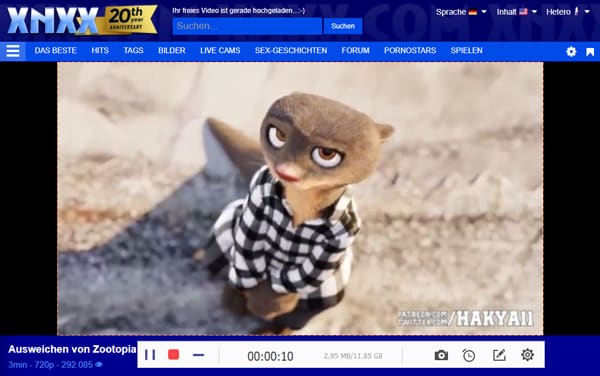Viewport: 600px width, 376px height.
Task: Click the video title Ausweichen von Zootopia
Action: 72,349
